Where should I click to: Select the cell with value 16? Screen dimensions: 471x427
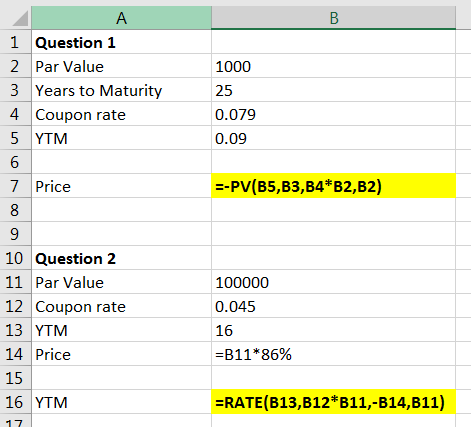tap(333, 330)
